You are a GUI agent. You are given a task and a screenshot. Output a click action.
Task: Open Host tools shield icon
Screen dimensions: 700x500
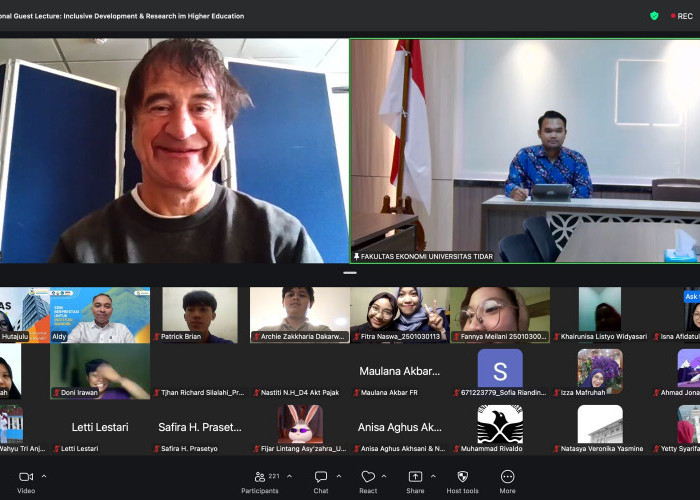pyautogui.click(x=462, y=477)
